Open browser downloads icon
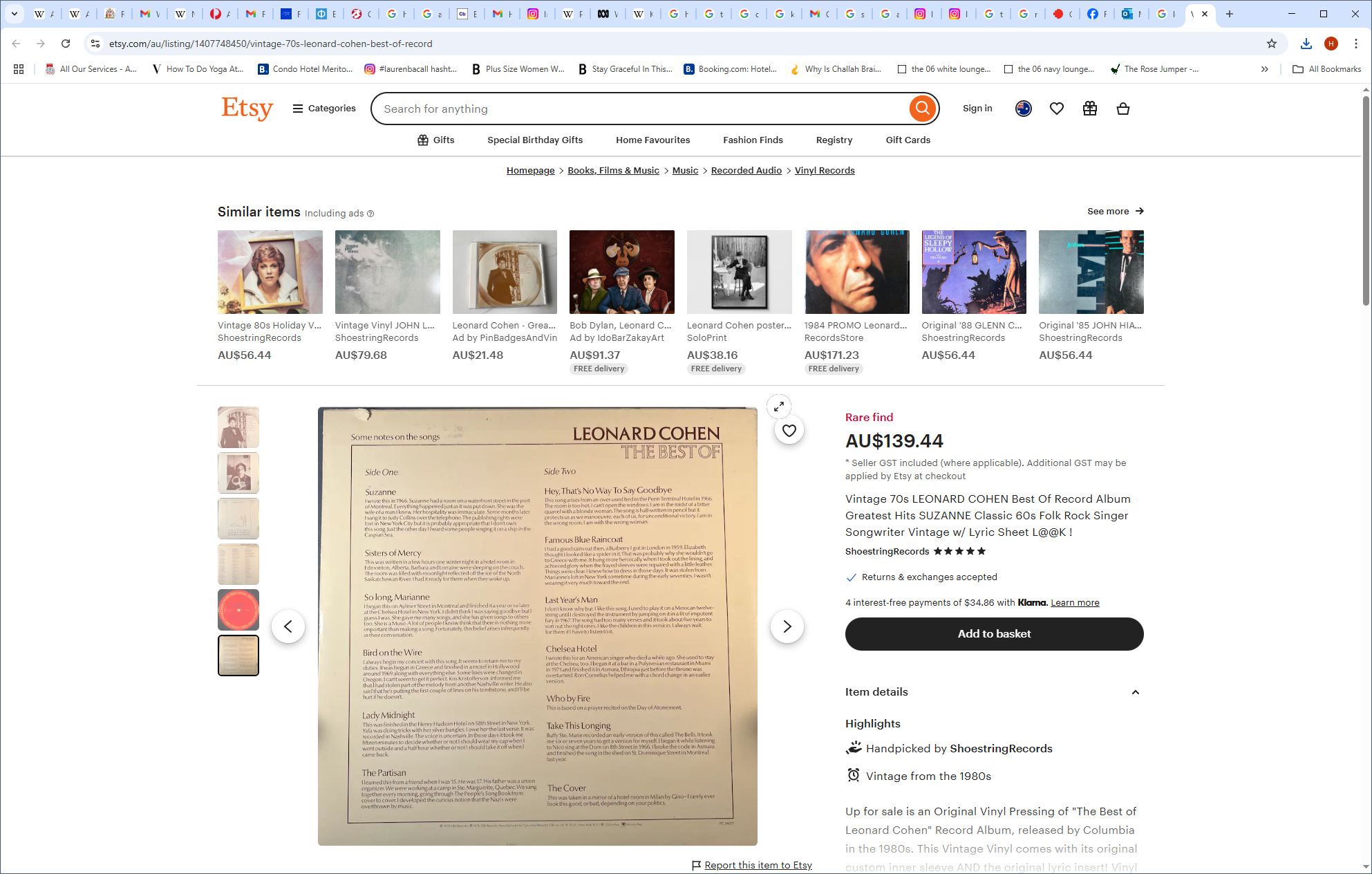Viewport: 1372px width, 874px height. point(1306,44)
